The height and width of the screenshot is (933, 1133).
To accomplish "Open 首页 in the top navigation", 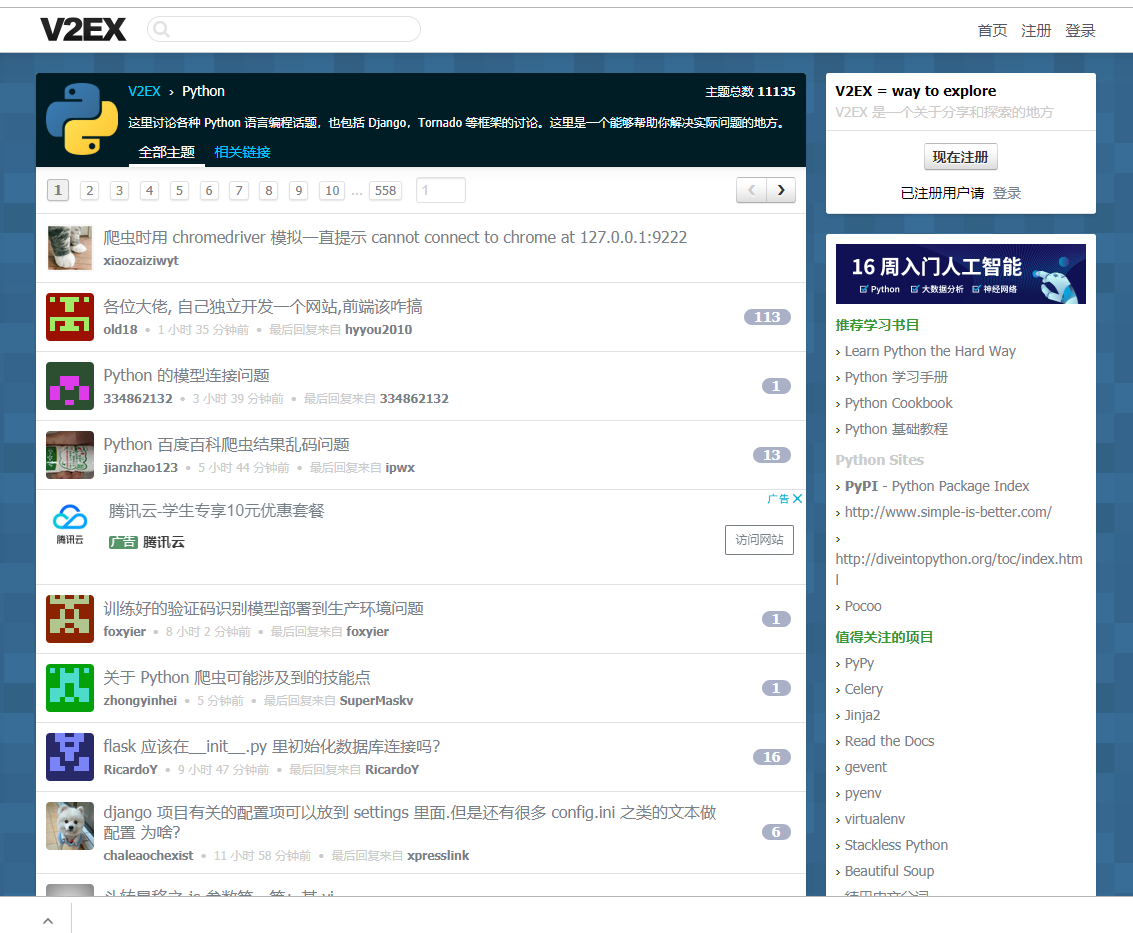I will [x=992, y=30].
